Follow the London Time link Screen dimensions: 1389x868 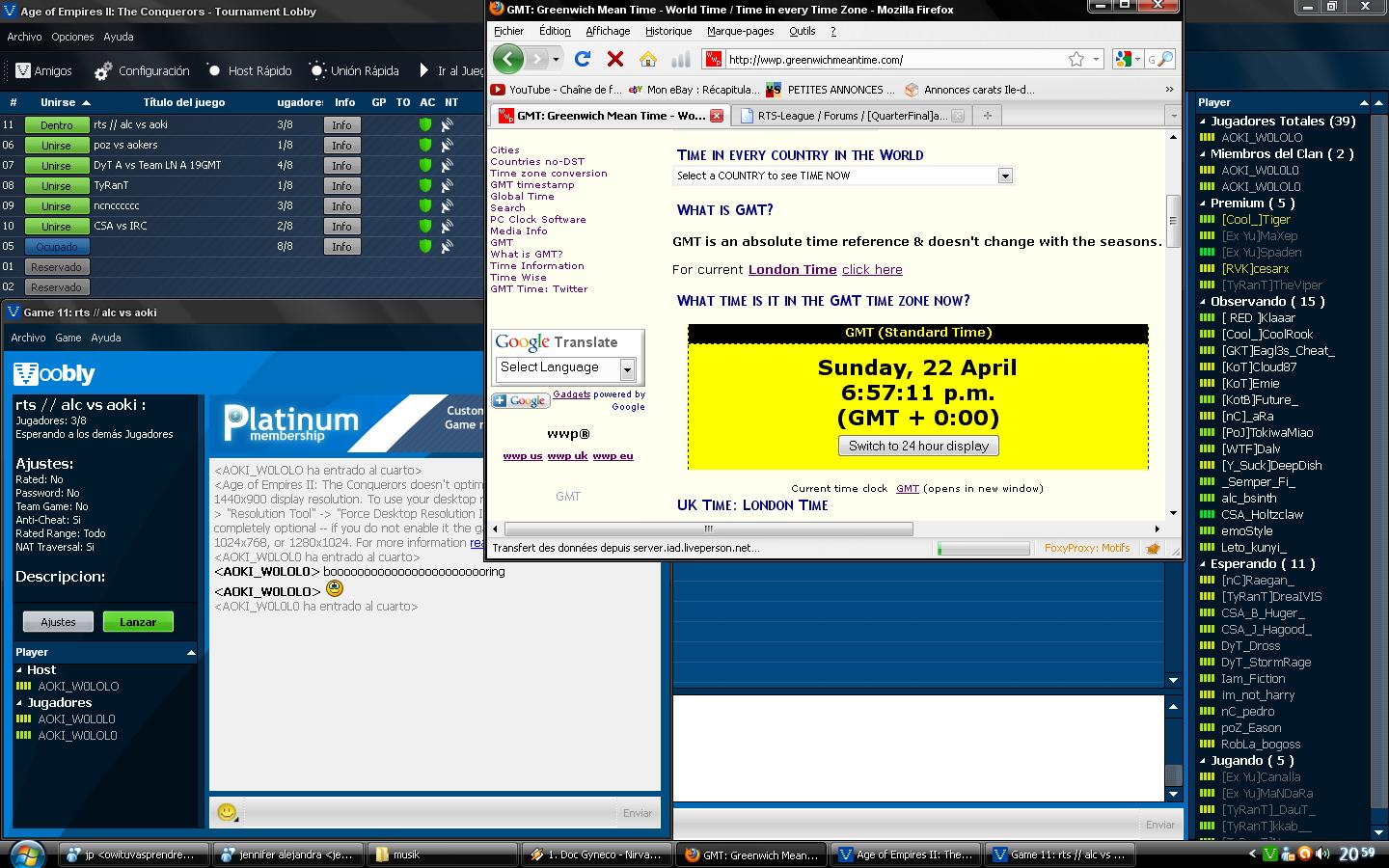(x=792, y=270)
